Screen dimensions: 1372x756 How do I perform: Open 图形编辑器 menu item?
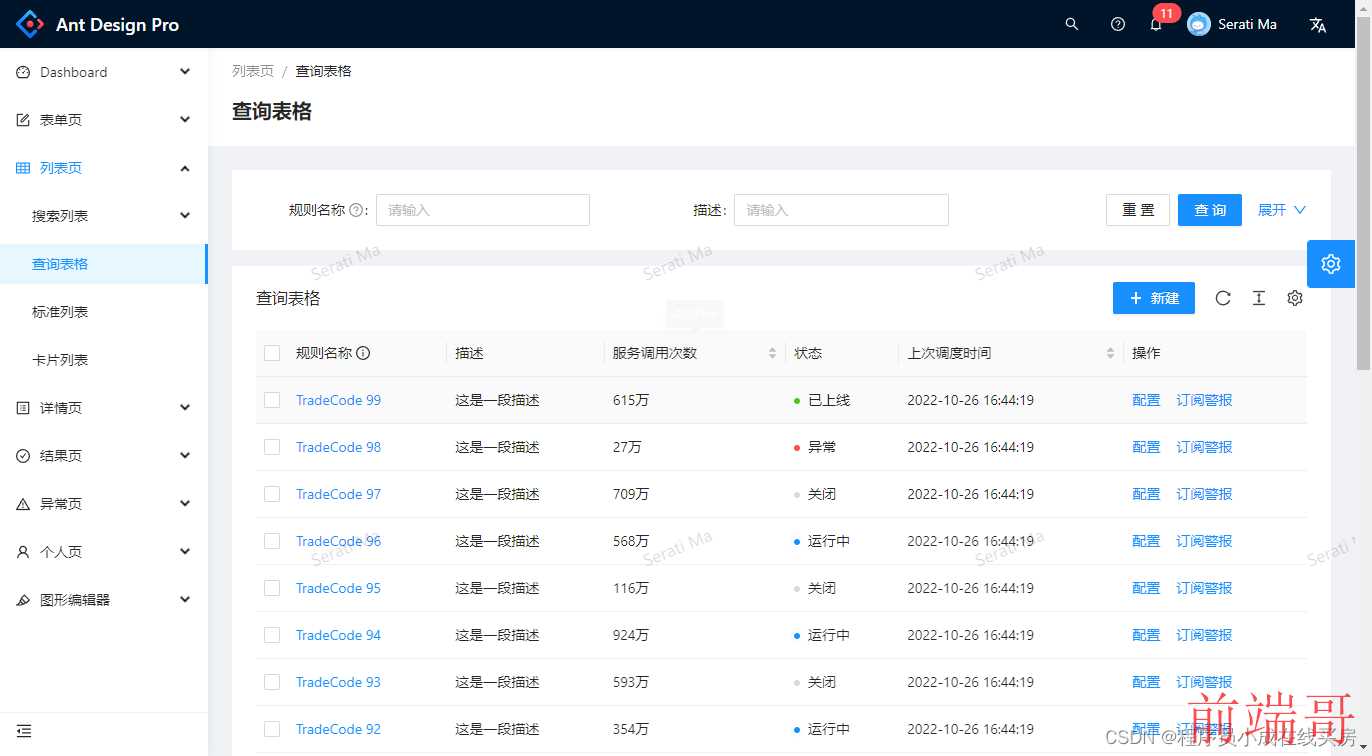point(104,600)
